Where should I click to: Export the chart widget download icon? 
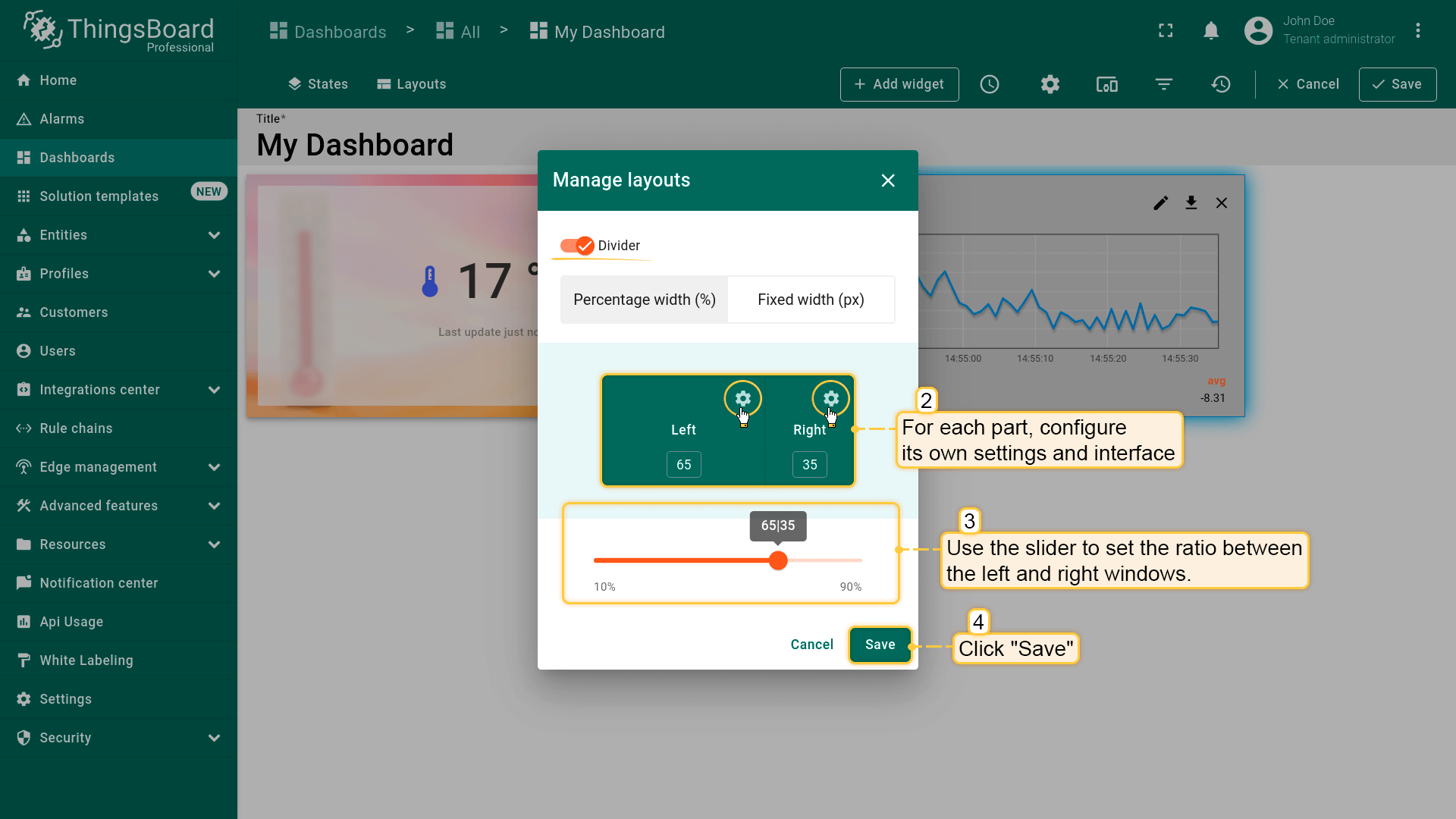point(1191,202)
